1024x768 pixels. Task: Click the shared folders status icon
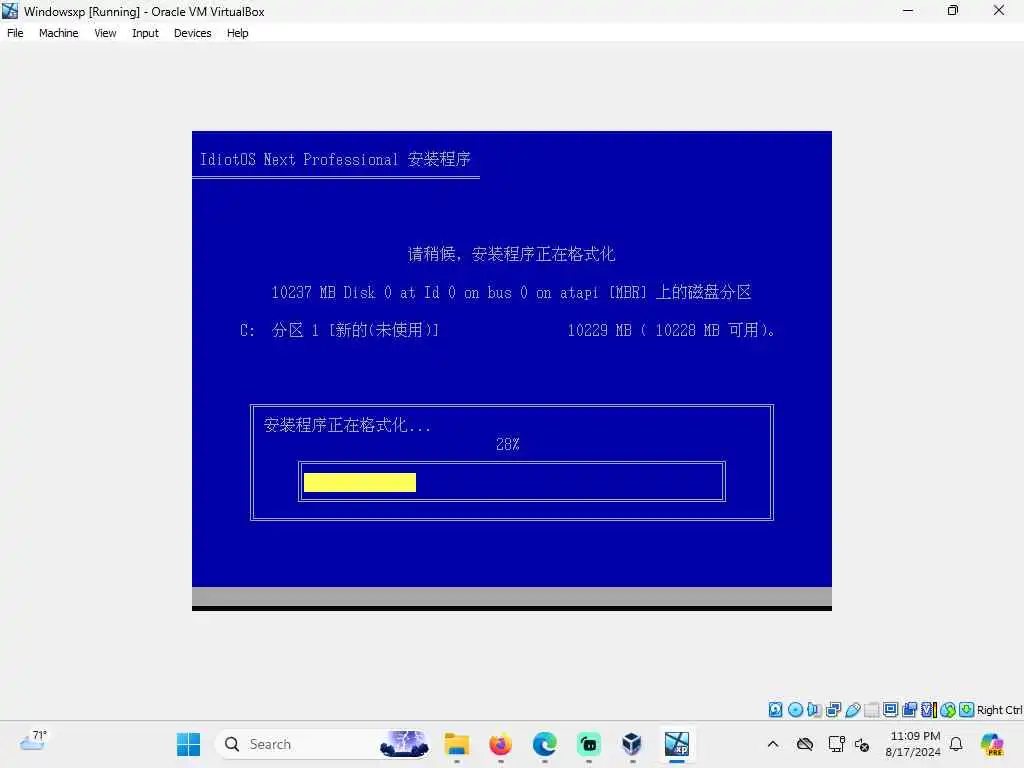coord(871,710)
